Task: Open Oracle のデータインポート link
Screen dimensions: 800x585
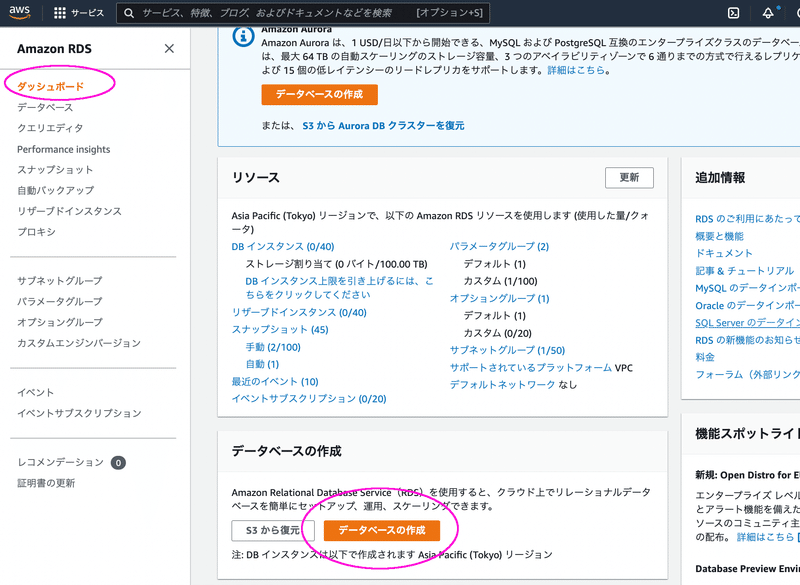Action: (x=747, y=306)
